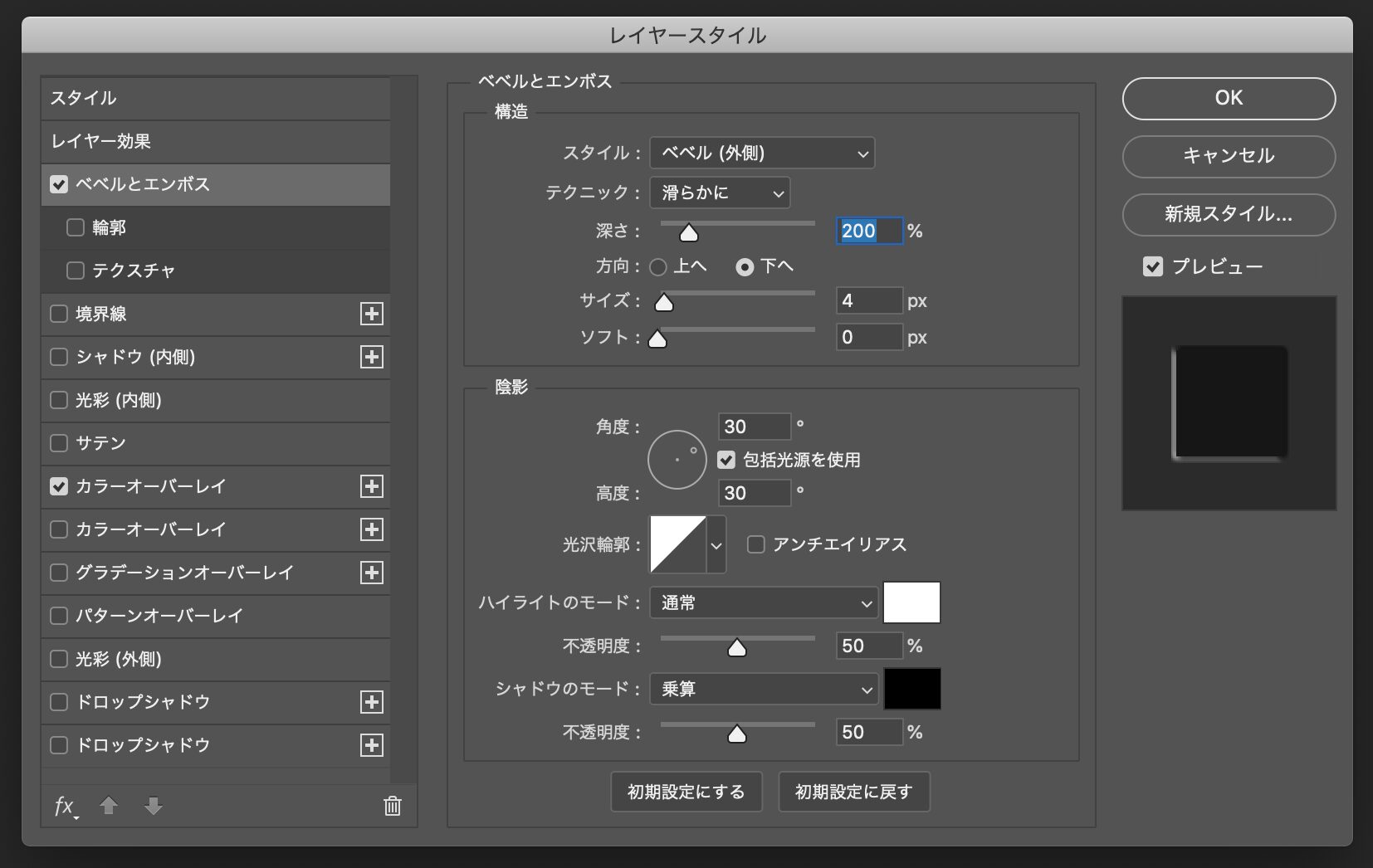This screenshot has height=868, width=1373.
Task: Click the move effect down arrow
Action: click(154, 806)
